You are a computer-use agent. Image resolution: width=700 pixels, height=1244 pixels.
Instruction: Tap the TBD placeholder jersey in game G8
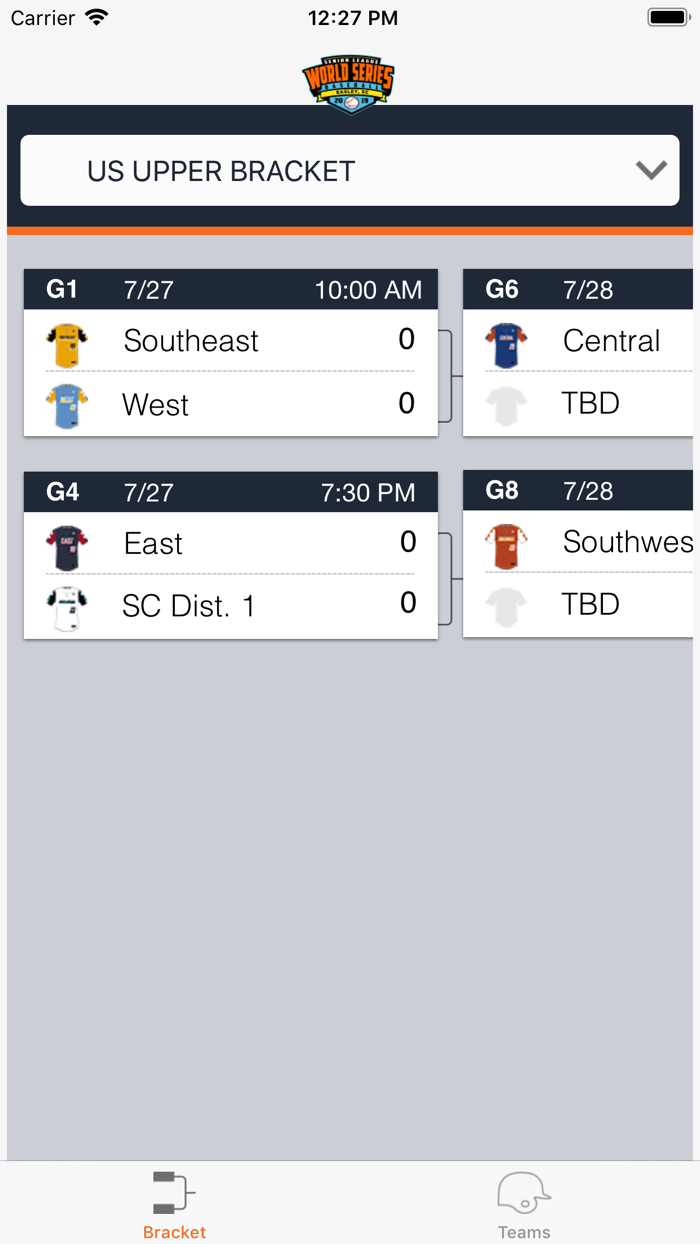tap(506, 607)
